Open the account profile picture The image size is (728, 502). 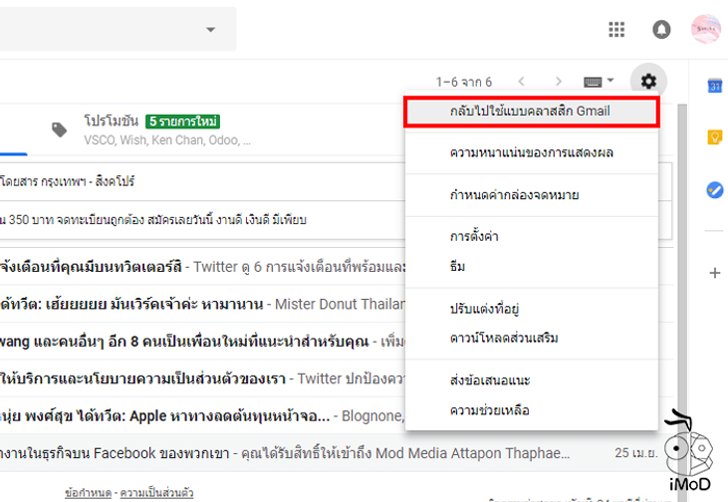tap(705, 29)
